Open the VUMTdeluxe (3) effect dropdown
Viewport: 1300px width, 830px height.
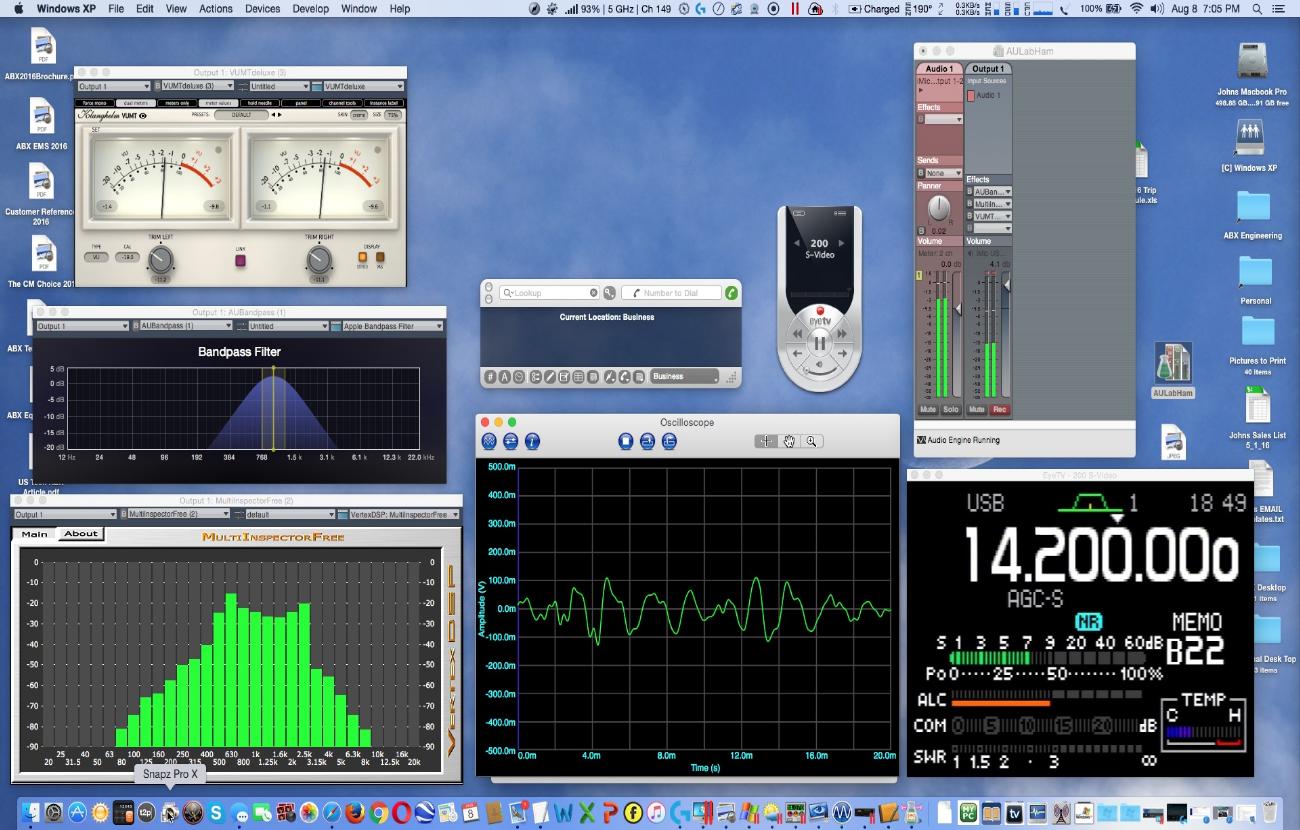[x=200, y=86]
